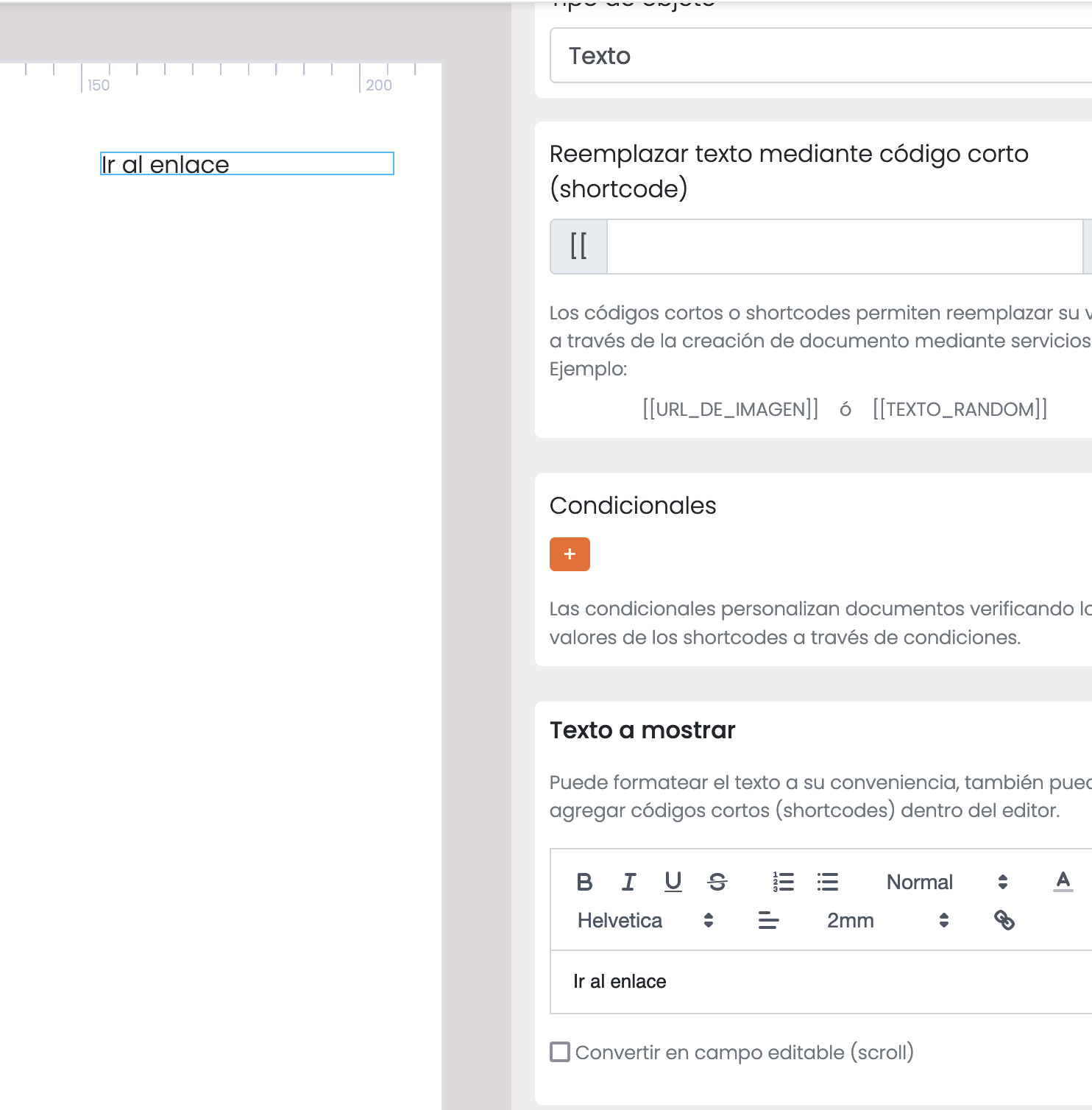Screen dimensions: 1092x1110
Task: Click the shortcode replacement input field
Action: (x=845, y=247)
